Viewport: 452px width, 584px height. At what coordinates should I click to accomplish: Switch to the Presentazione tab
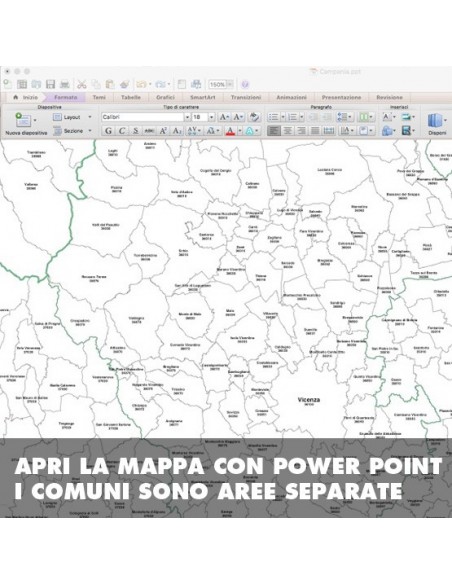(341, 97)
